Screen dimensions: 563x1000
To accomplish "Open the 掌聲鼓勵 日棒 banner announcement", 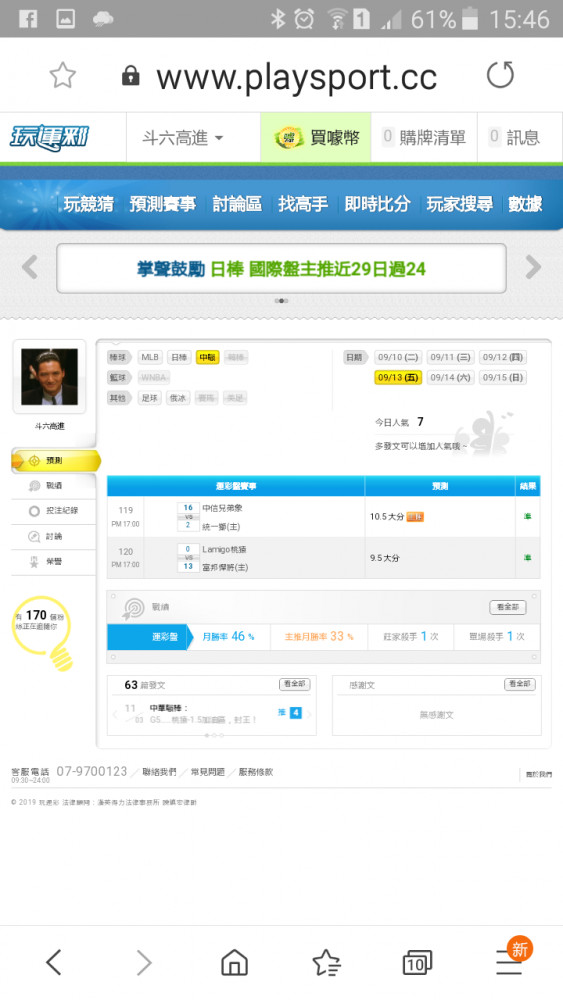I will tap(281, 268).
